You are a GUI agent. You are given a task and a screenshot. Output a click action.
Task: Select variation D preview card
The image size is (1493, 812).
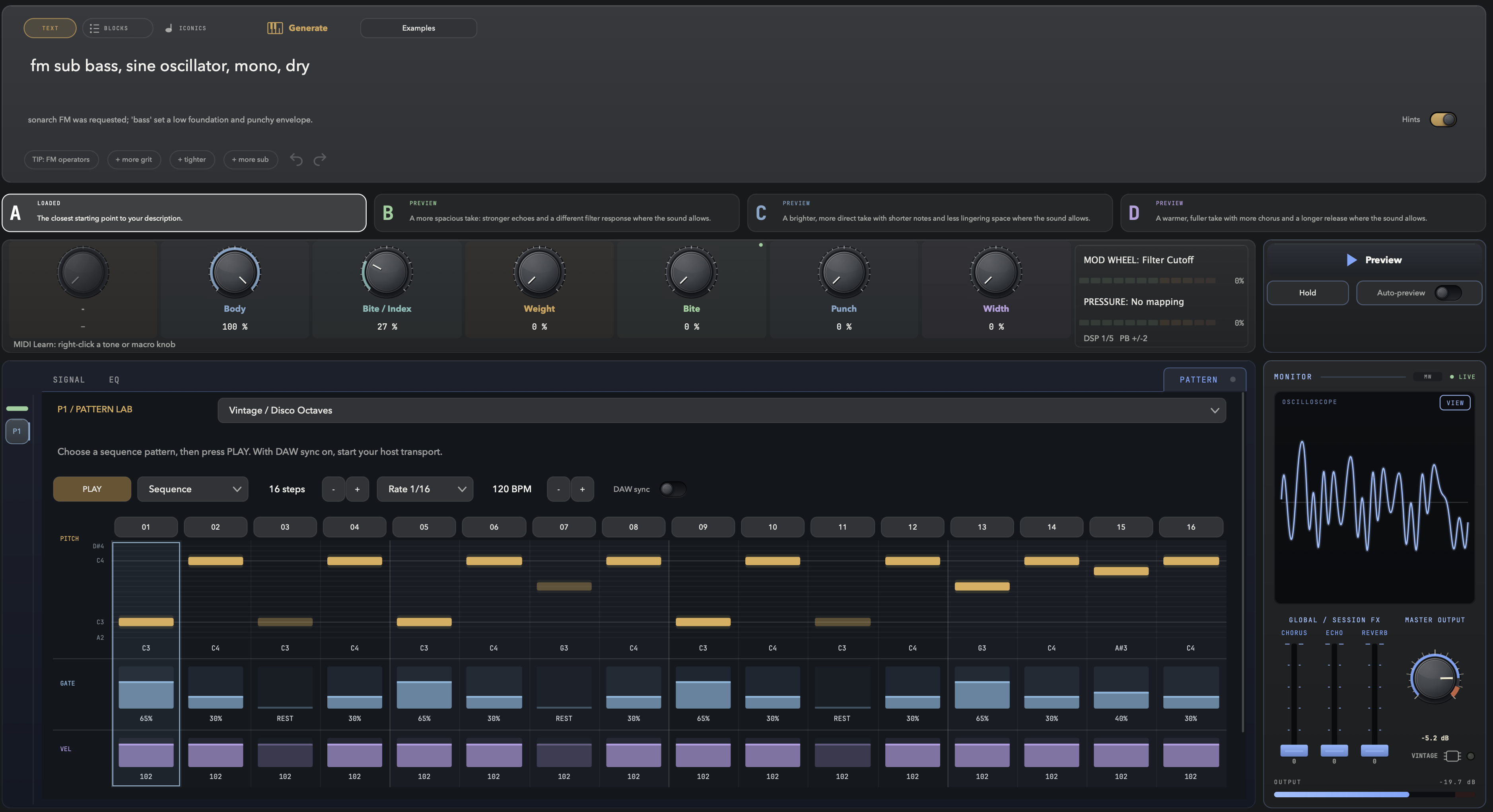1303,213
